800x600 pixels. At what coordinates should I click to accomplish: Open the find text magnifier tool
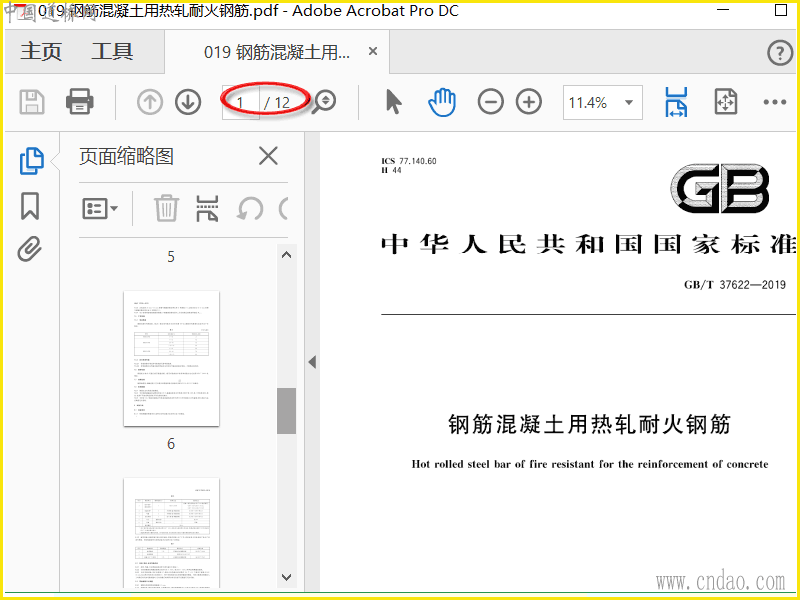(324, 102)
